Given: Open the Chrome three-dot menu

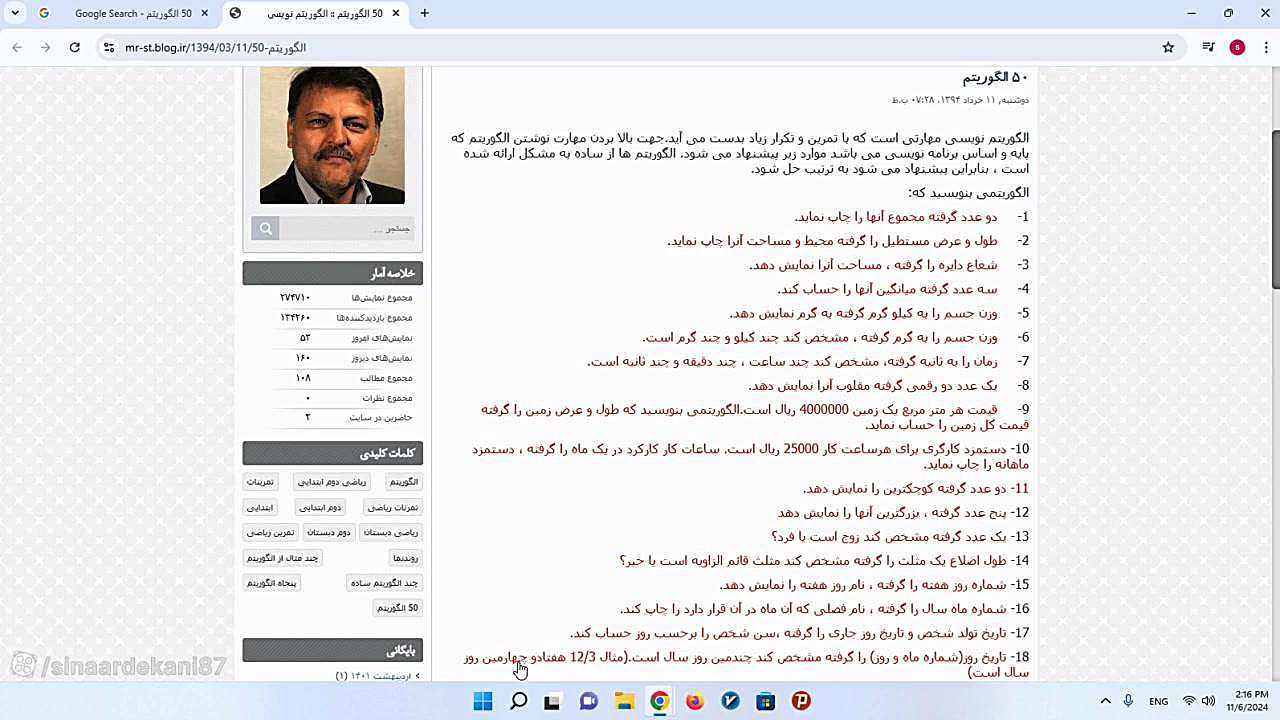Looking at the screenshot, I should [1266, 47].
